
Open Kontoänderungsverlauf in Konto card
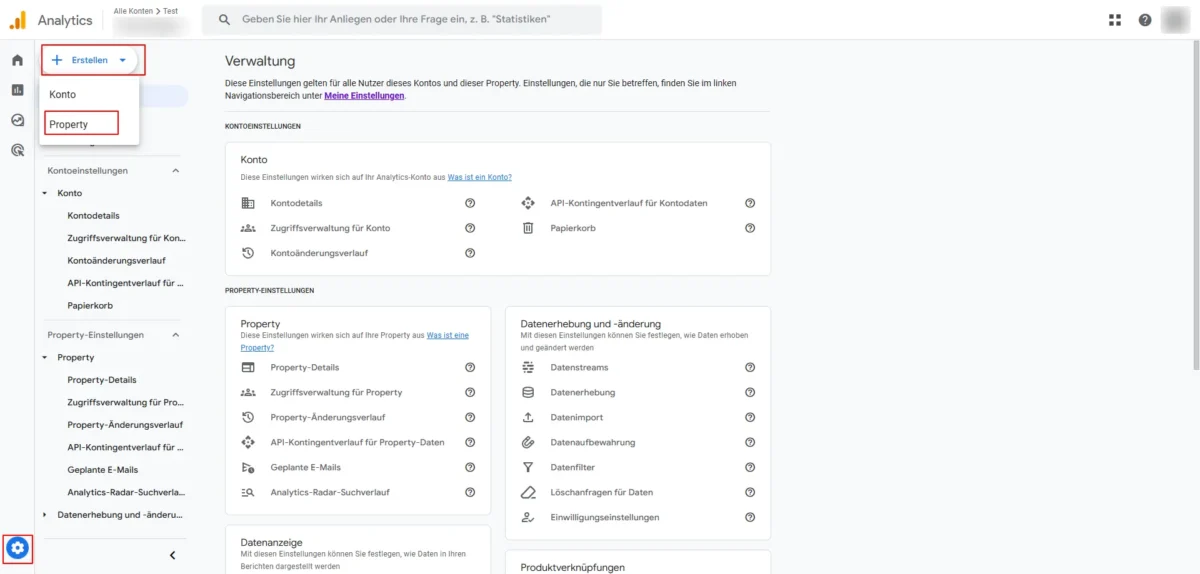[x=319, y=253]
